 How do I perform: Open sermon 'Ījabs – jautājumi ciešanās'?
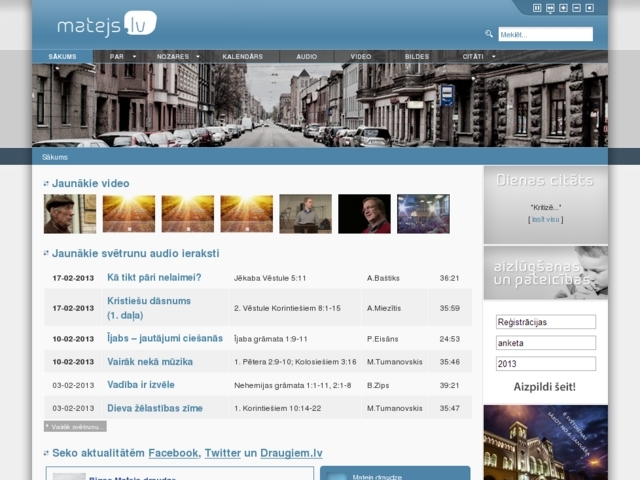(x=165, y=338)
